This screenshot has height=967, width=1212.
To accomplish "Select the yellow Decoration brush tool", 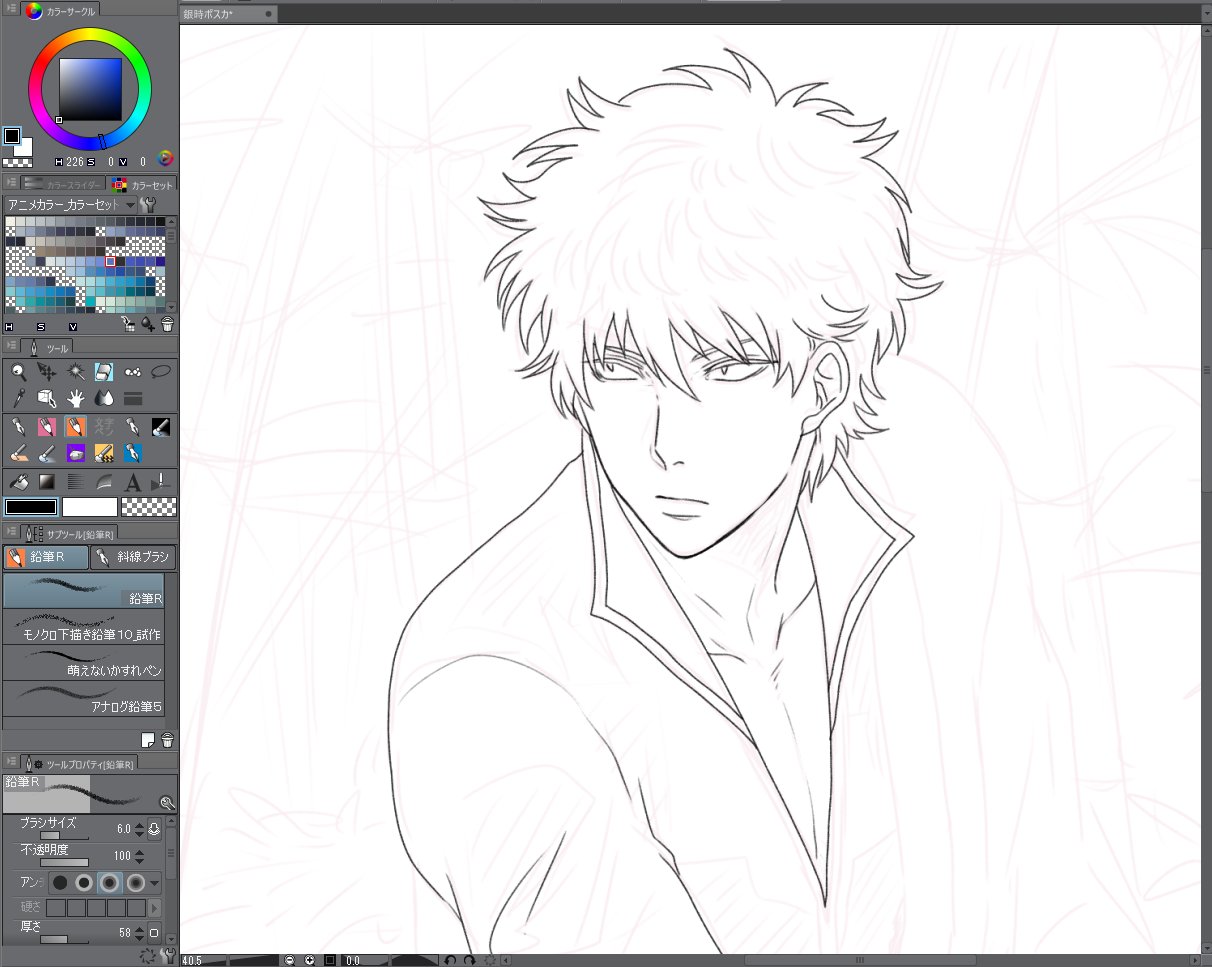I will 104,454.
